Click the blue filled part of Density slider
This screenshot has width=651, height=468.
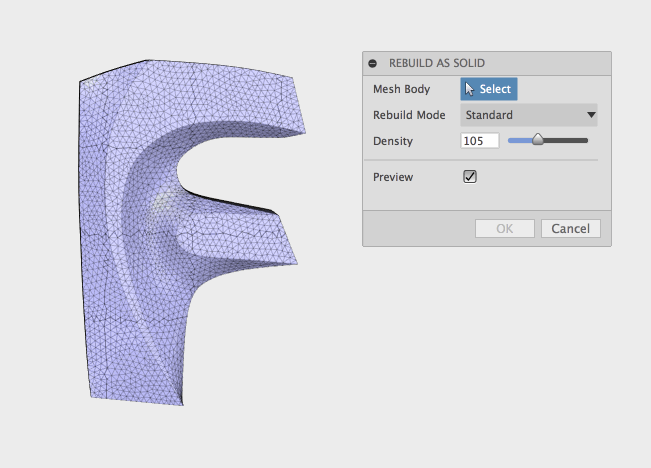(519, 141)
